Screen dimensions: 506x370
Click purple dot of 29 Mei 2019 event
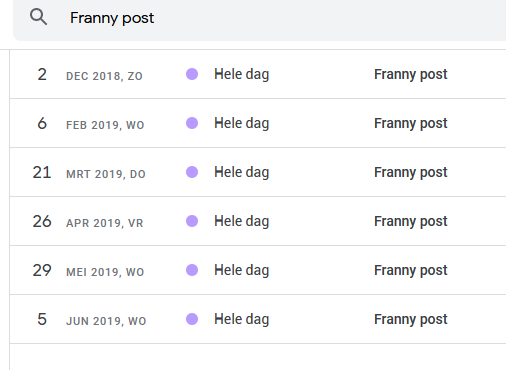pyautogui.click(x=192, y=270)
